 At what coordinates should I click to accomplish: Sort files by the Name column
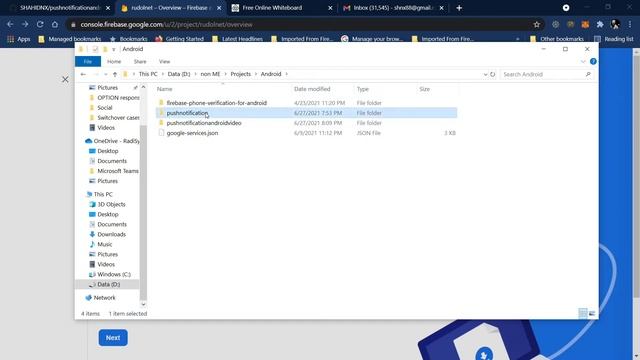(x=164, y=89)
